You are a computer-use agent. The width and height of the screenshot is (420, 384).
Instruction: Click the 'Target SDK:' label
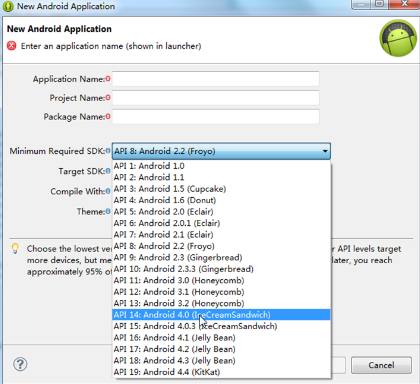tap(82, 171)
